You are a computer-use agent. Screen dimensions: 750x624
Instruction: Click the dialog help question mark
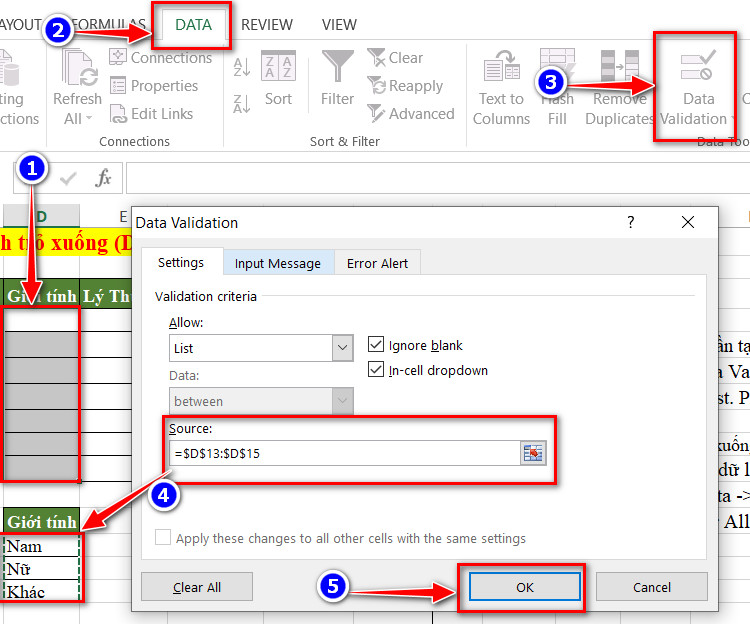pos(630,222)
